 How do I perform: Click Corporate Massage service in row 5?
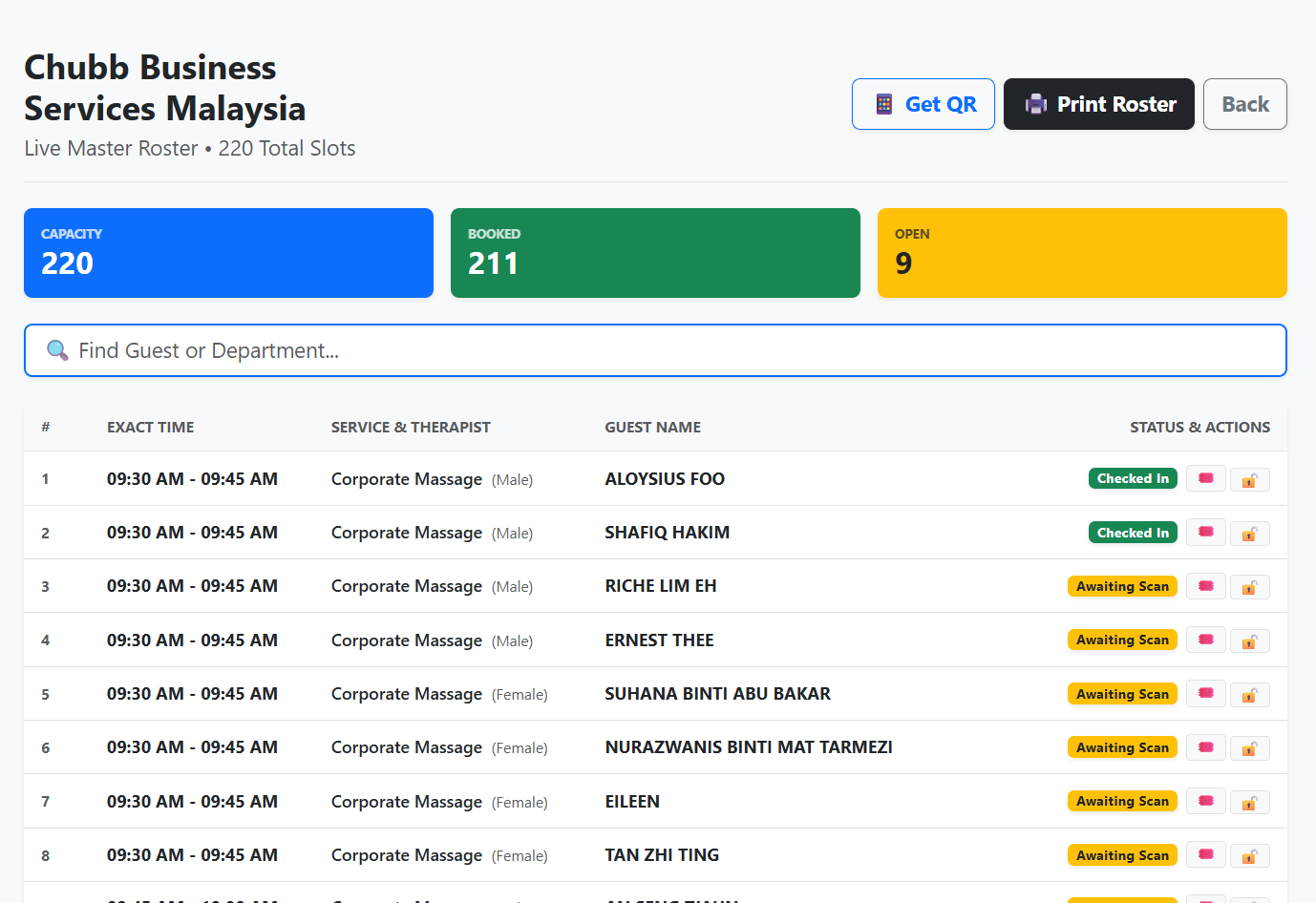pos(407,694)
